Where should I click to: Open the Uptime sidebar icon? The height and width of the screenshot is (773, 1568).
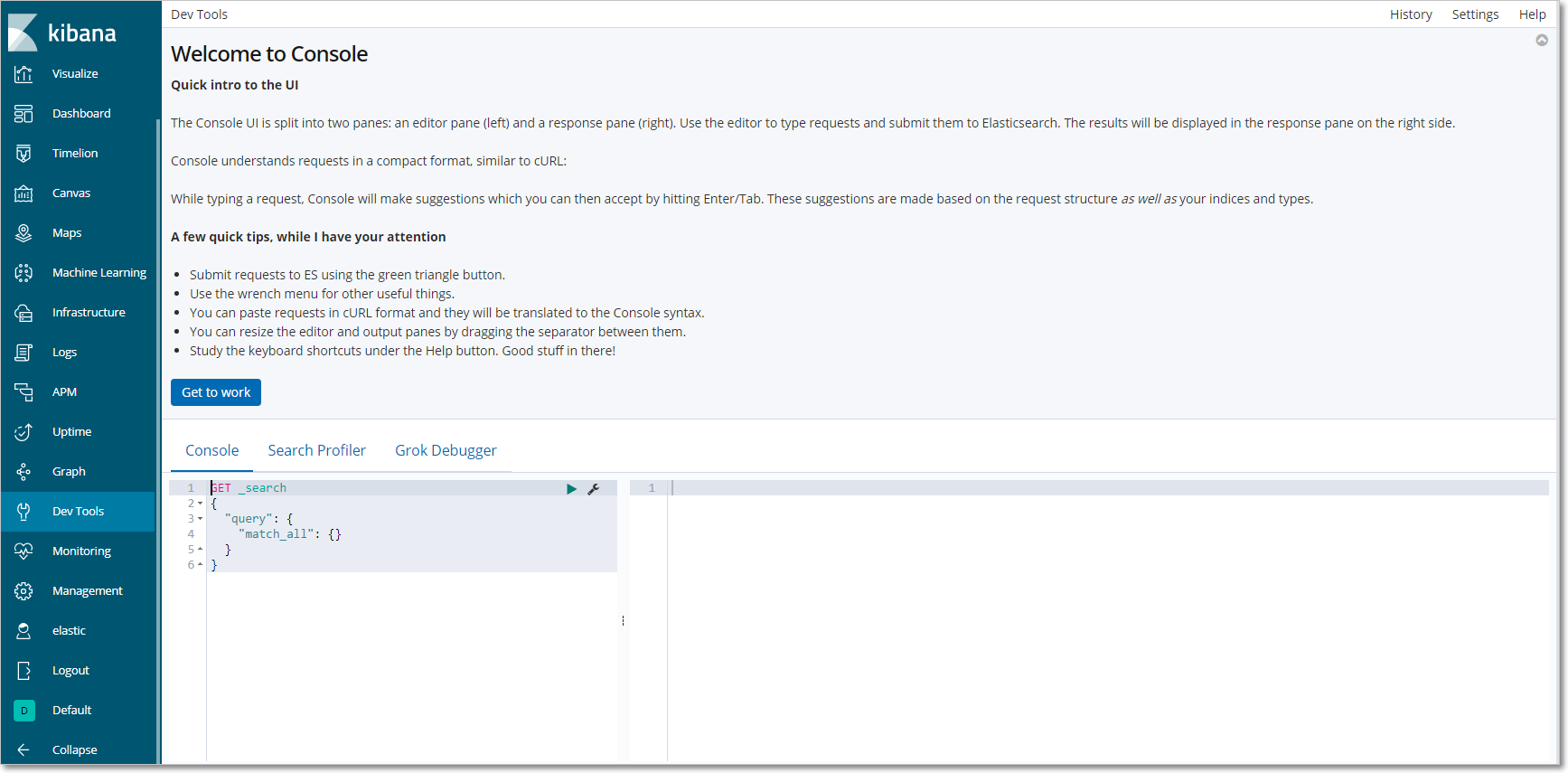[23, 432]
